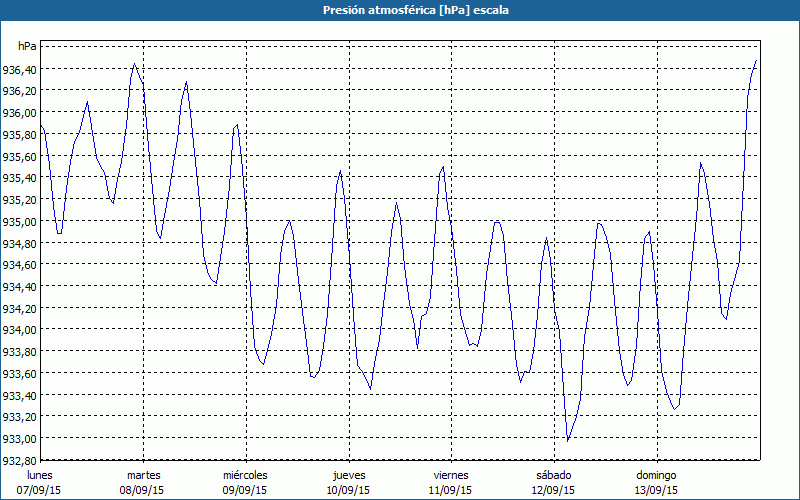This screenshot has width=800, height=500.
Task: Click the 933,00 y-axis label
Action: pyautogui.click(x=20, y=439)
